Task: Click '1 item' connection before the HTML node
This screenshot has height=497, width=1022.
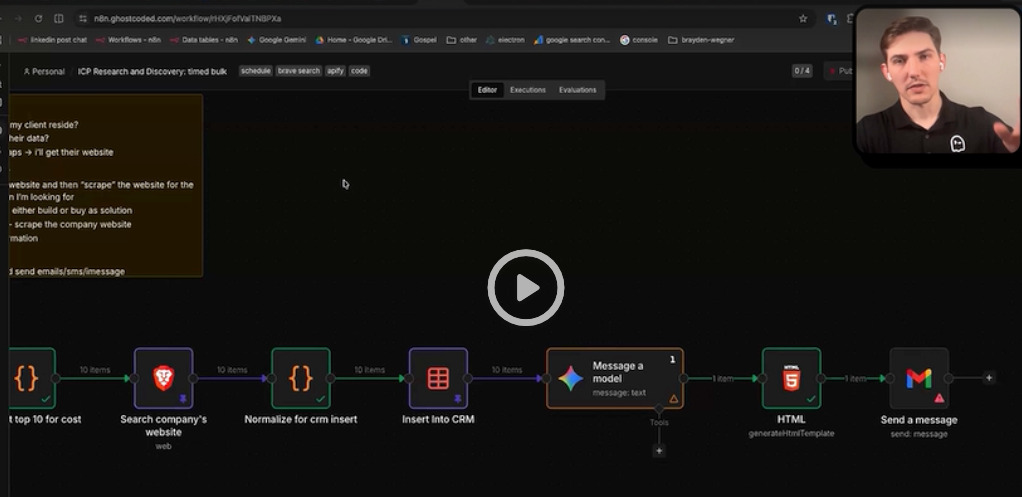Action: pyautogui.click(x=723, y=378)
